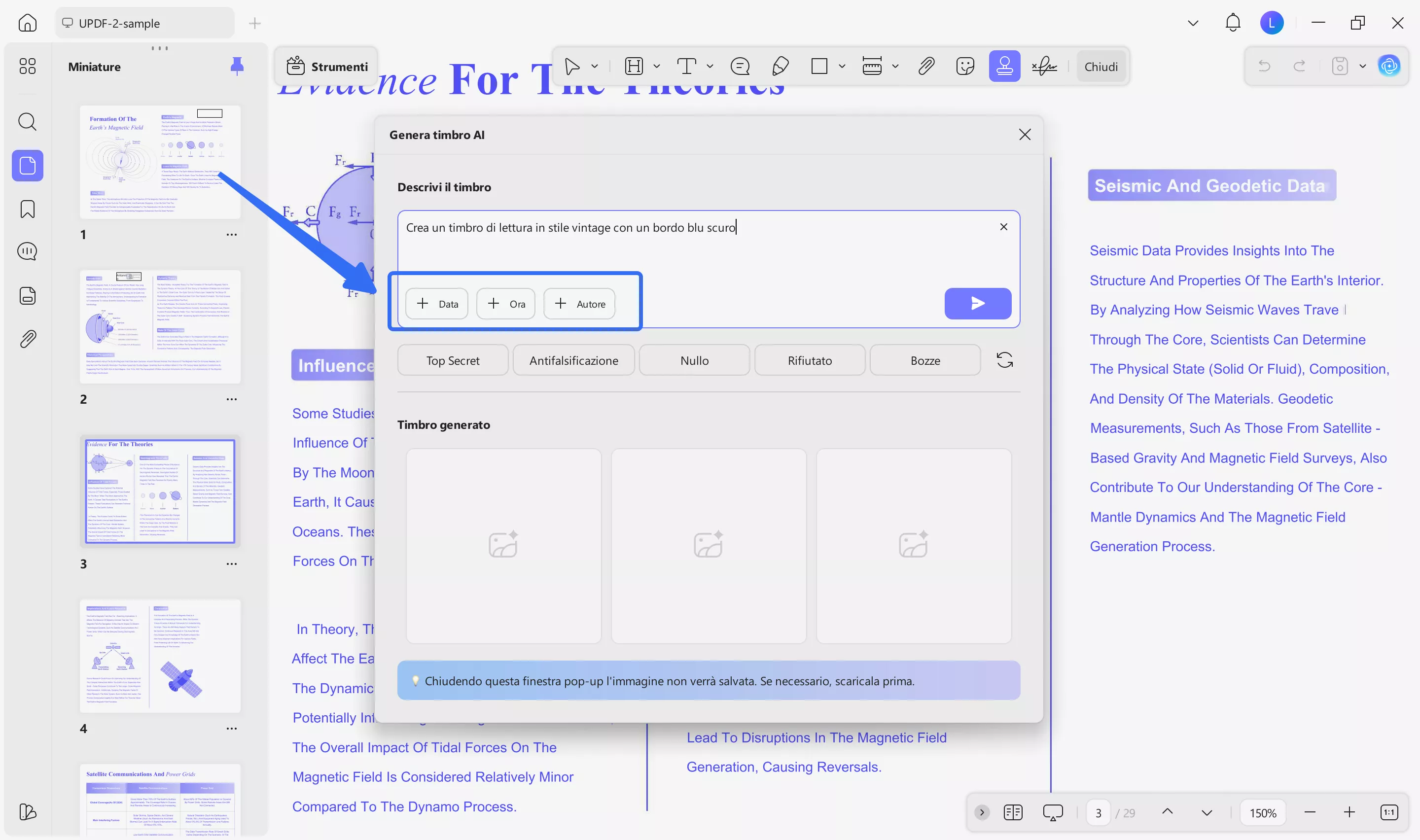Click the Chiudi button
This screenshot has width=1420, height=840.
coord(1100,66)
